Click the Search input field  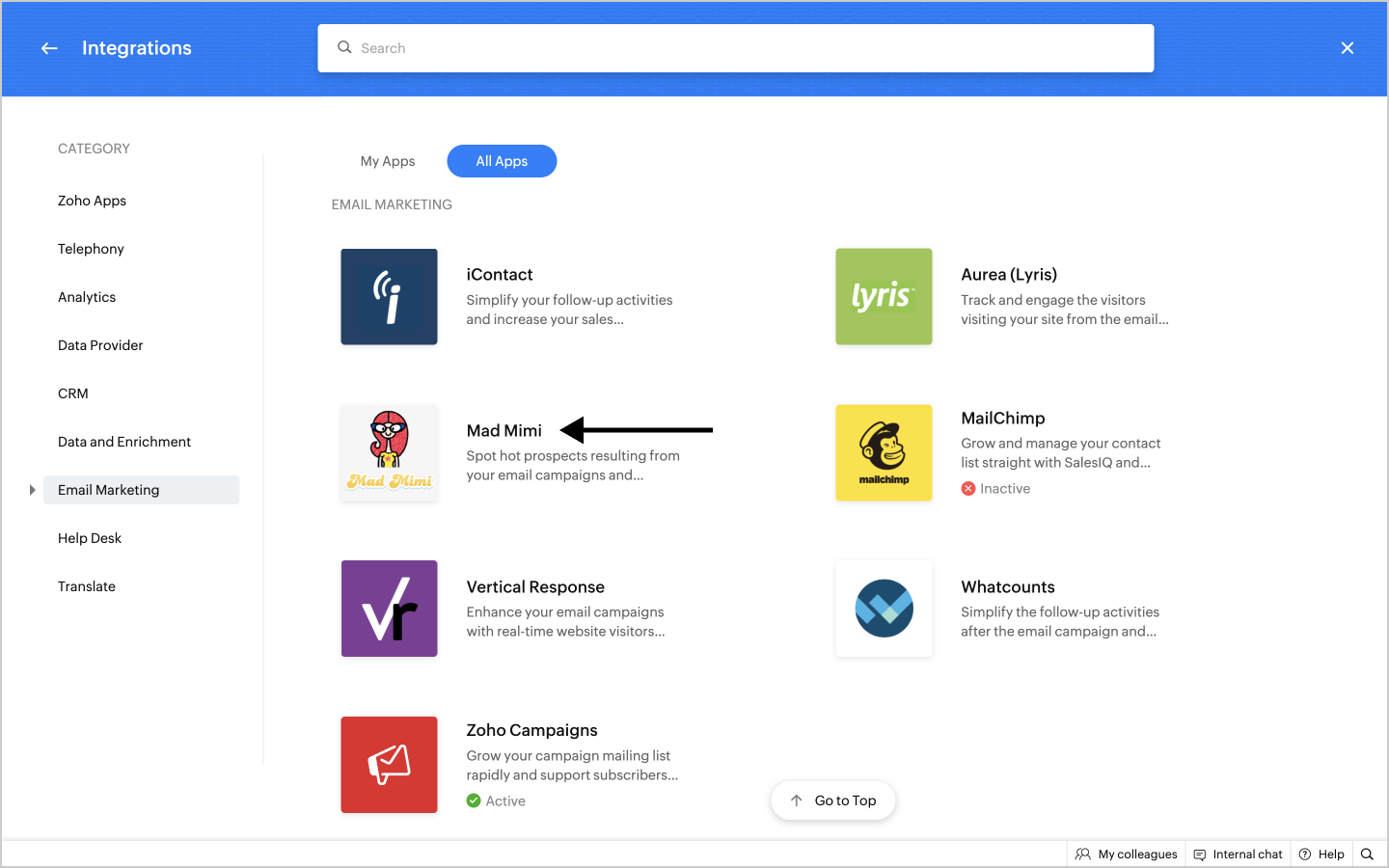click(736, 48)
